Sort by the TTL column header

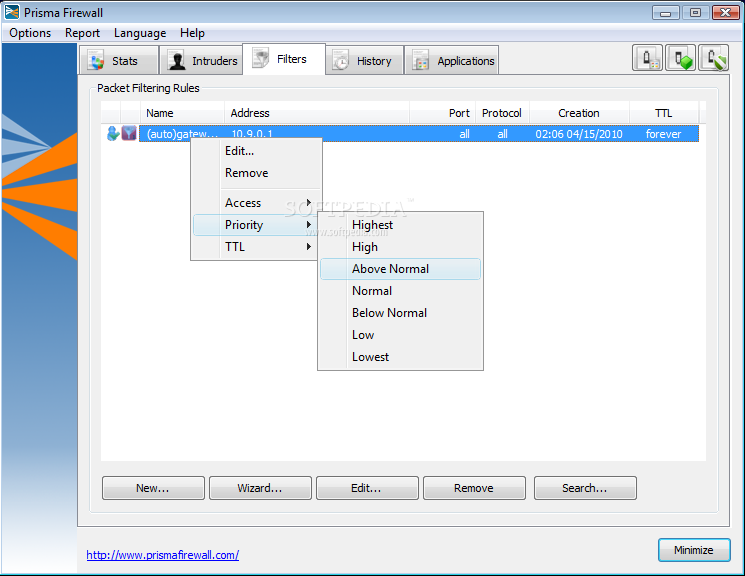coord(664,113)
